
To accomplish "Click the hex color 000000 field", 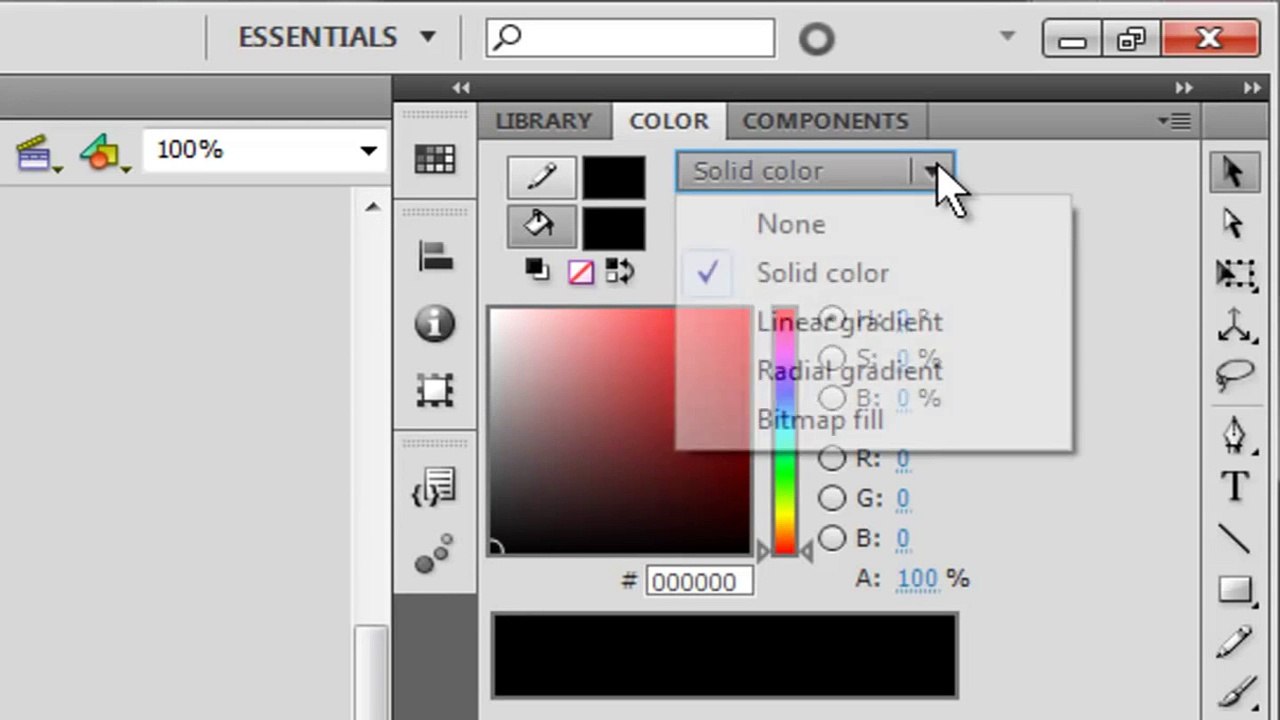I will 699,581.
